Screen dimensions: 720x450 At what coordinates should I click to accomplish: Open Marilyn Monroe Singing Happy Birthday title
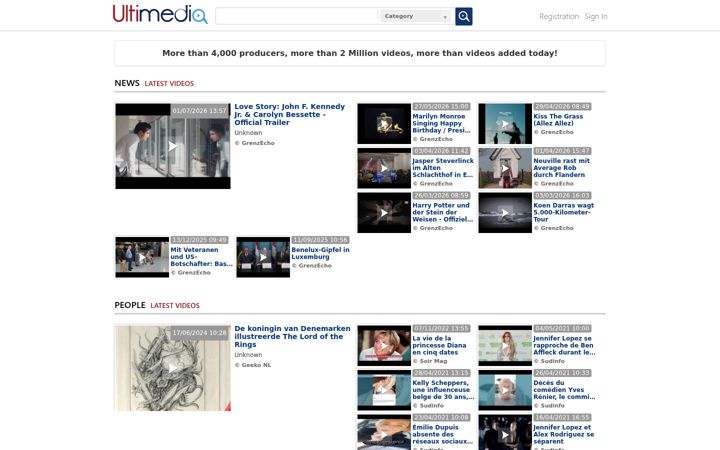click(441, 123)
